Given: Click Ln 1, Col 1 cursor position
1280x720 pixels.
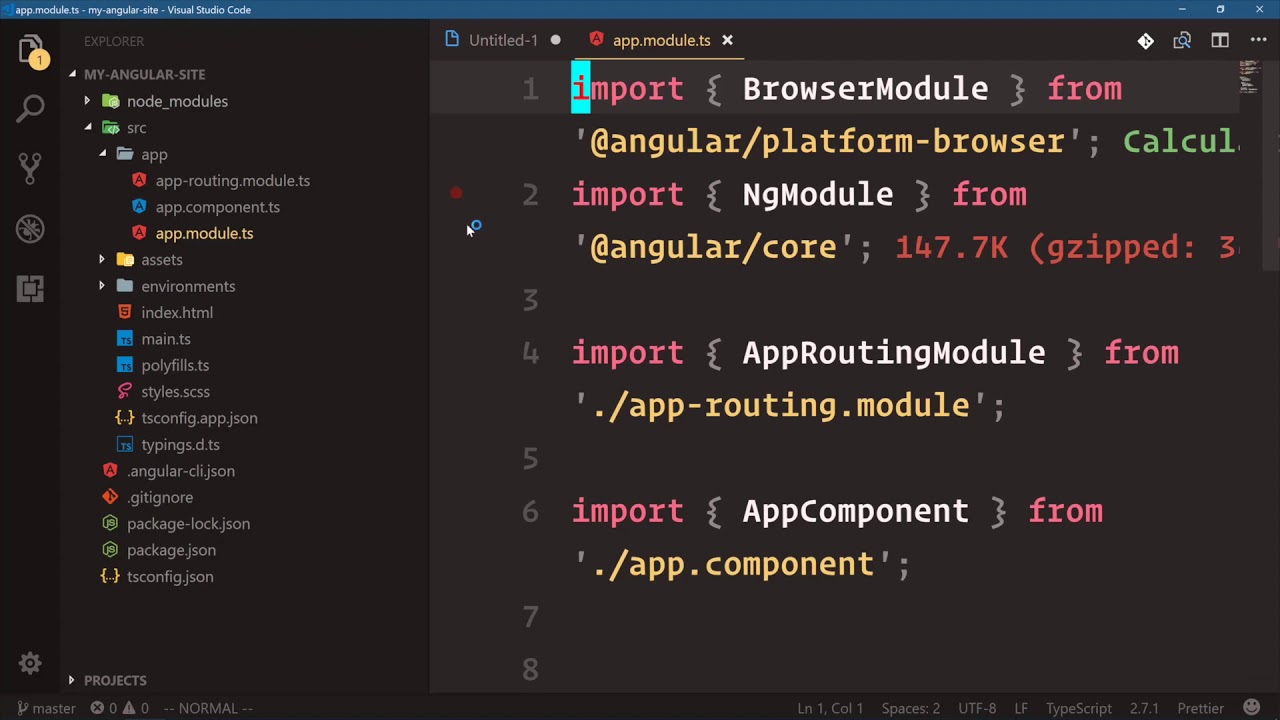Looking at the screenshot, I should tap(830, 708).
